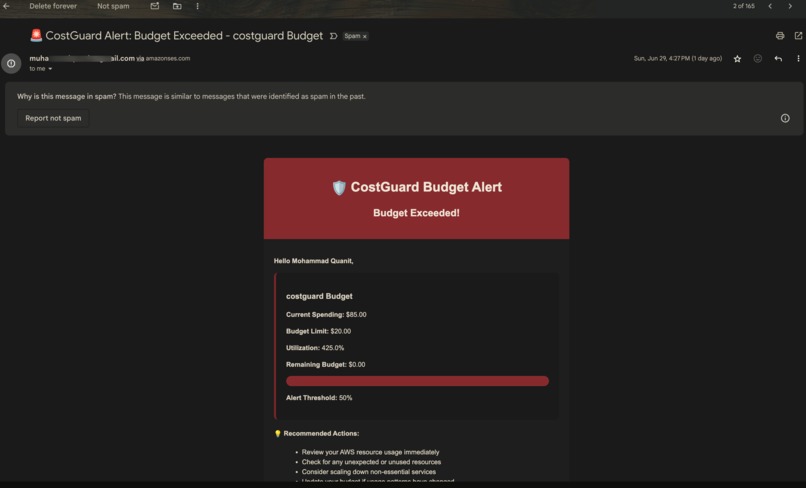The width and height of the screenshot is (806, 488).
Task: Click 'Budget Limit: $20.00' text
Action: click(x=318, y=331)
